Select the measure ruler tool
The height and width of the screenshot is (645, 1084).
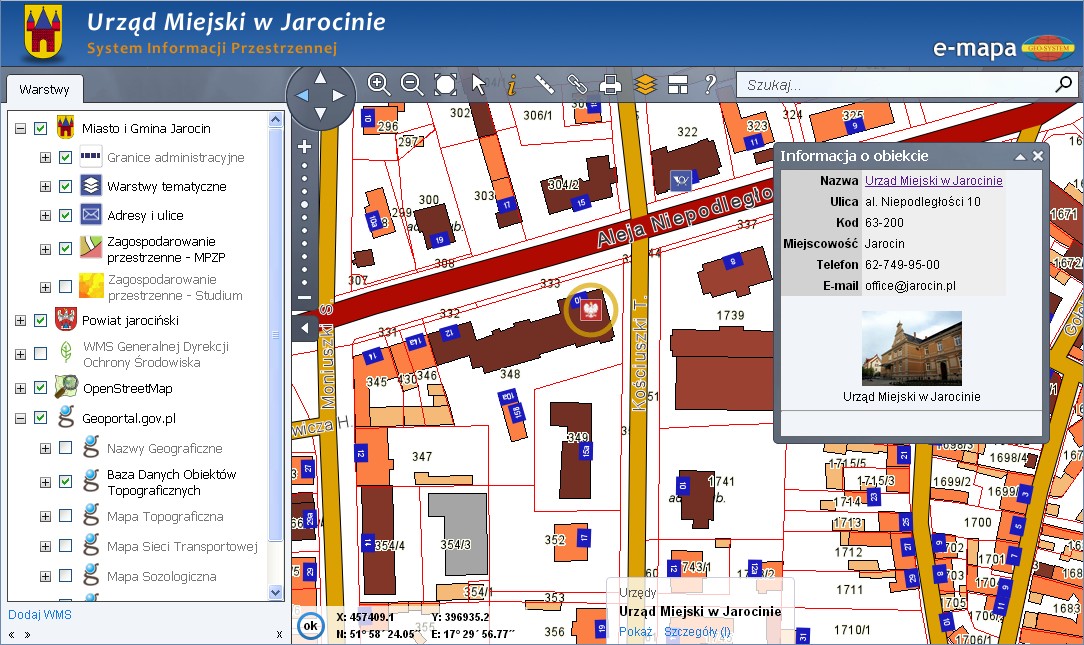[x=545, y=84]
